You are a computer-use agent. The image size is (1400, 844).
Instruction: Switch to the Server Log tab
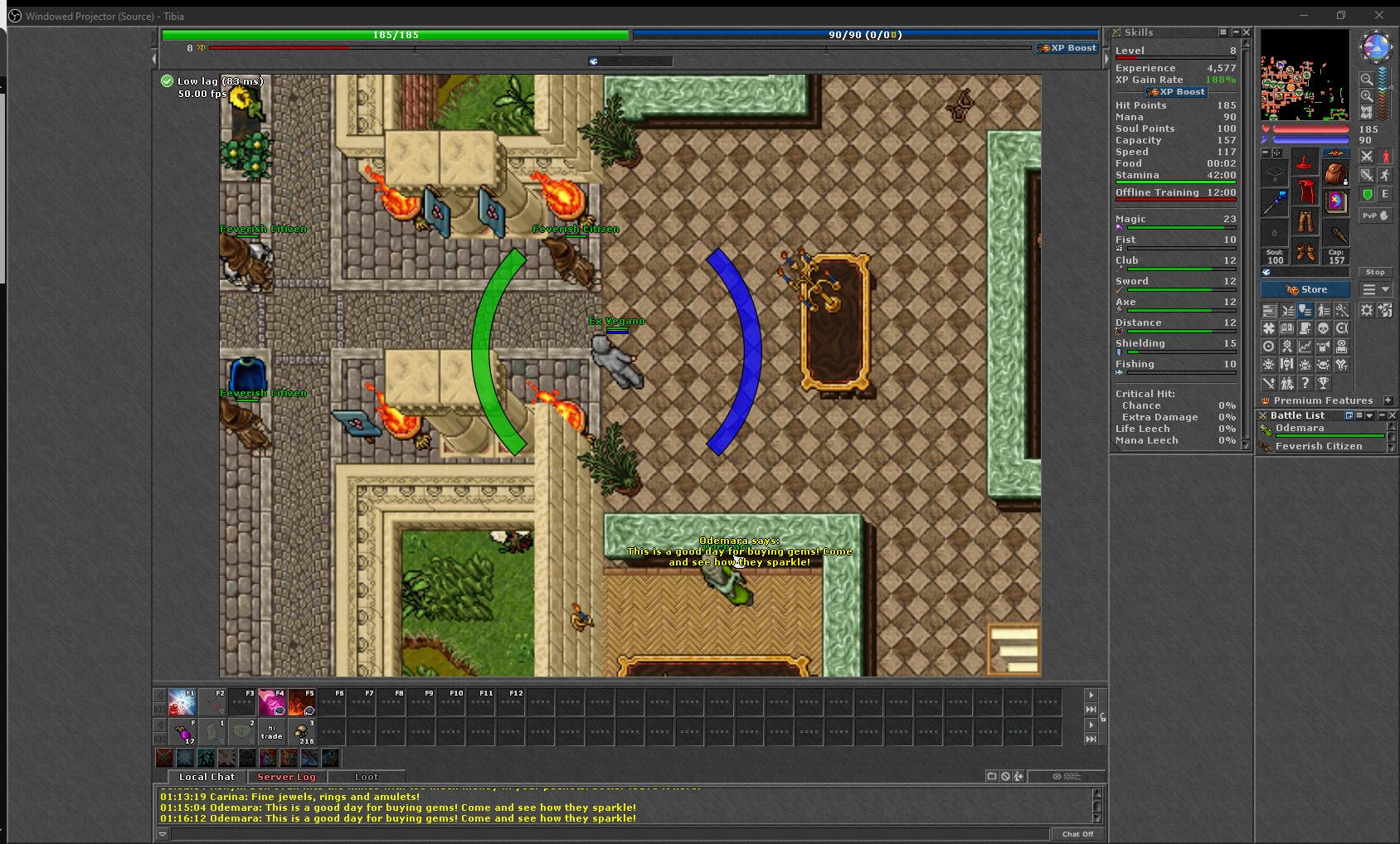coord(286,777)
